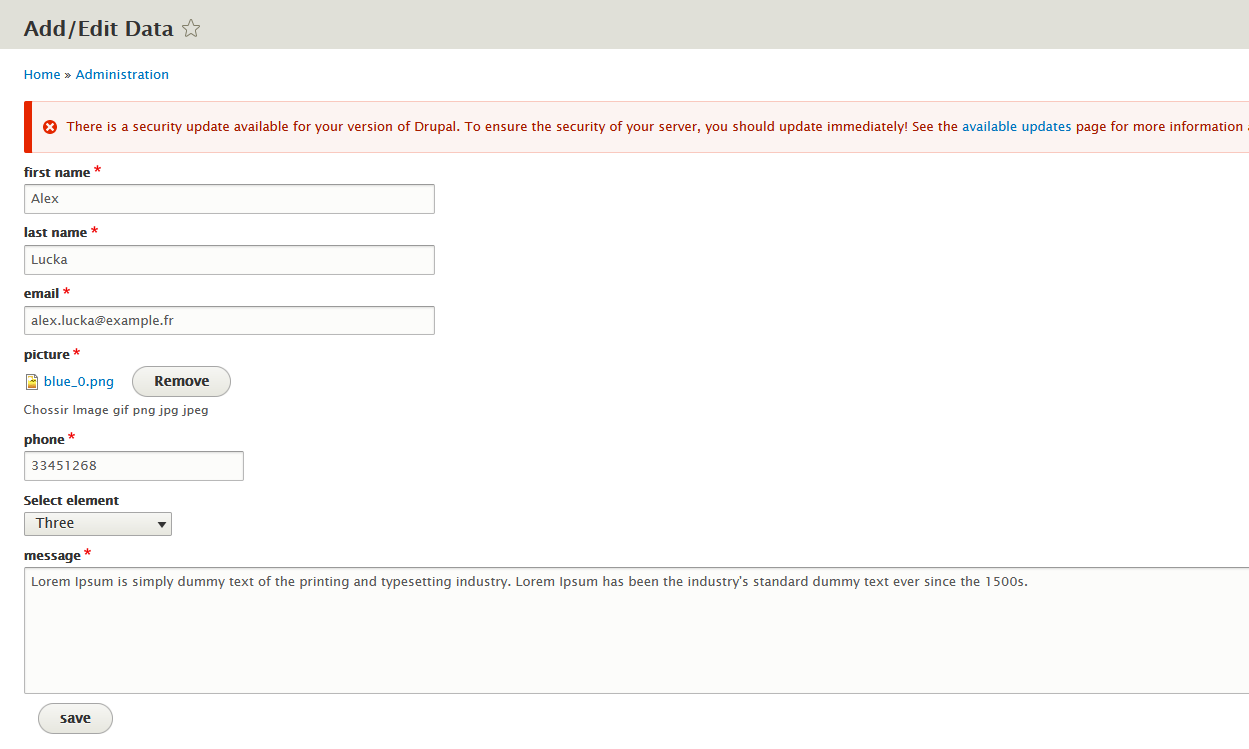This screenshot has width=1249, height=749.
Task: Click into the last name field
Action: coord(229,260)
